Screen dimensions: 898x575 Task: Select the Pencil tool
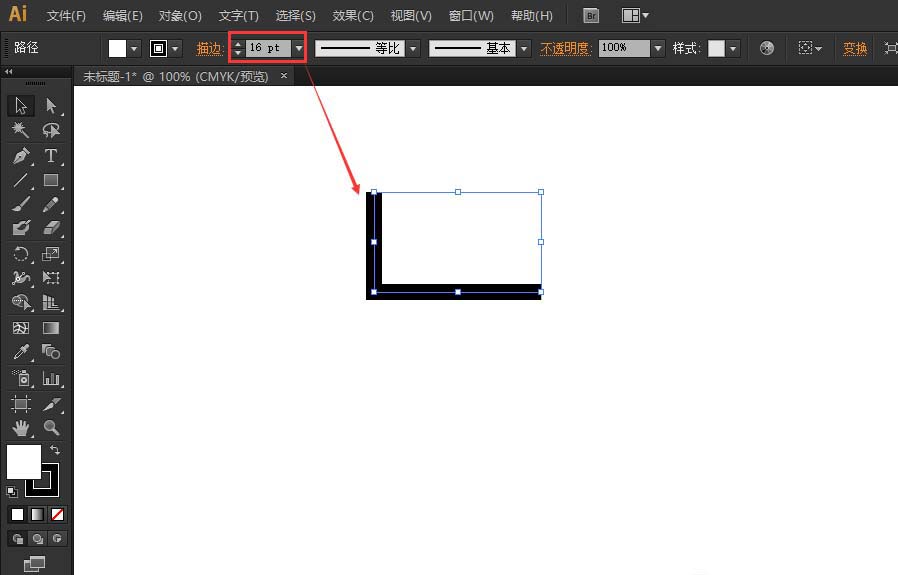51,204
